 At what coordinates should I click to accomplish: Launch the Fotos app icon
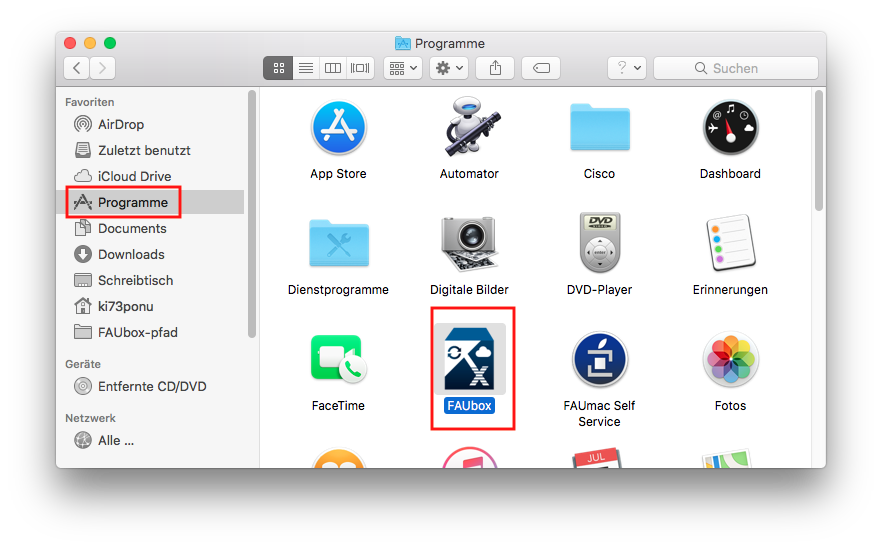pyautogui.click(x=730, y=359)
